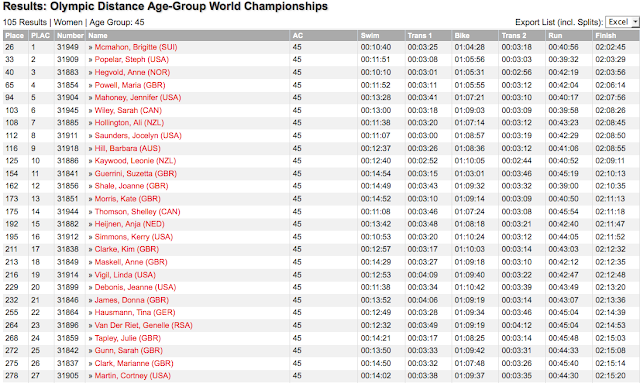Viewport: 640px width, 383px height.
Task: Open Clarke, Kim (GBR) link
Action: [127, 249]
